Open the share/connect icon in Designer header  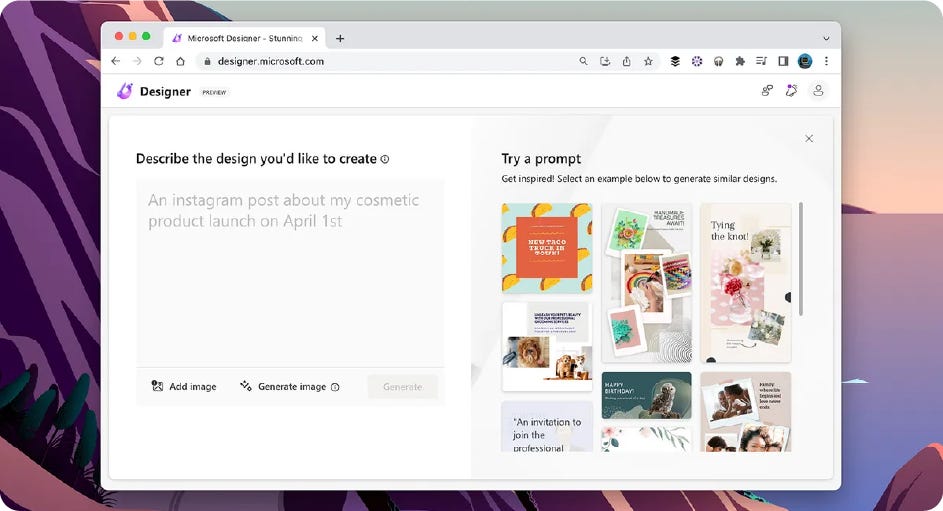point(767,91)
